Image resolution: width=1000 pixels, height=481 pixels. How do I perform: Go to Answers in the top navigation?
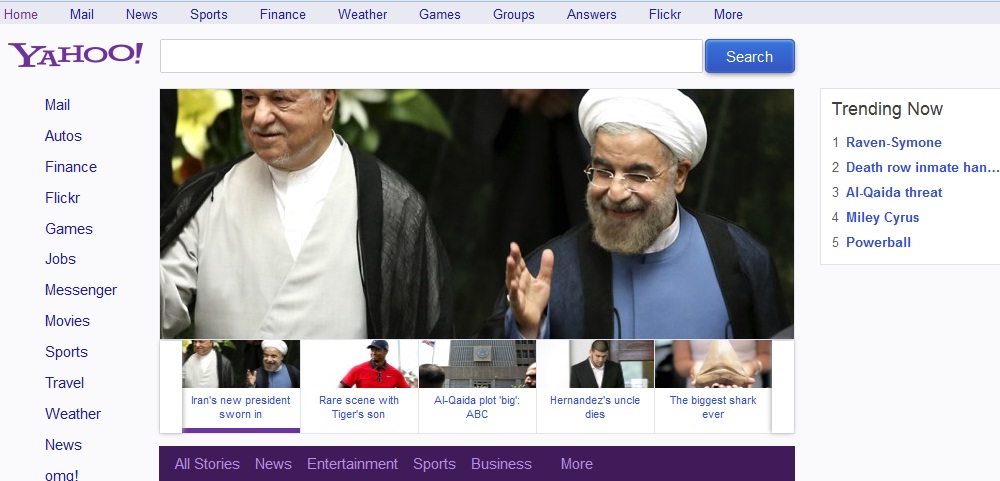[x=591, y=14]
